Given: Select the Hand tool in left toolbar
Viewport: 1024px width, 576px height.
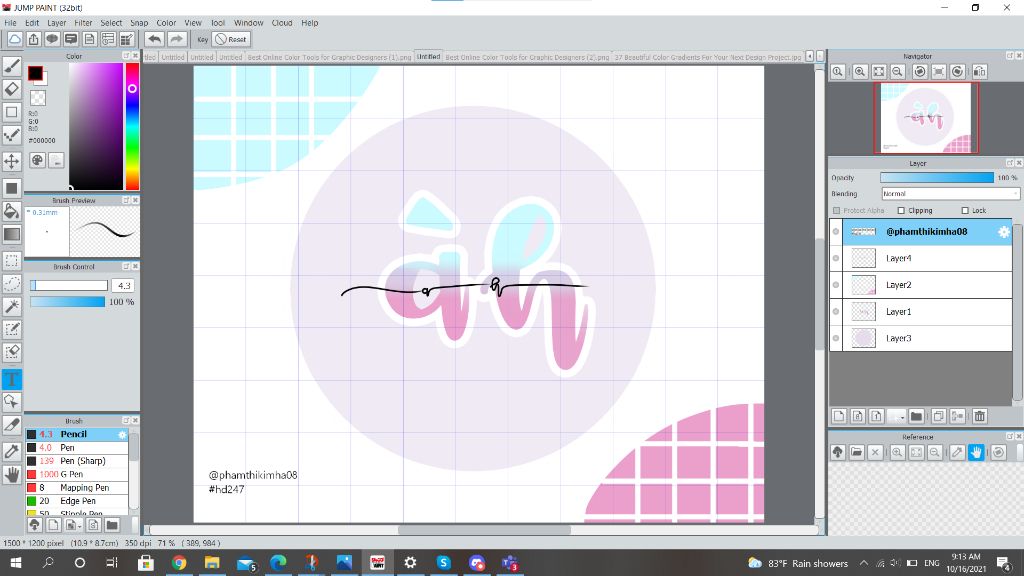Looking at the screenshot, I should [12, 475].
